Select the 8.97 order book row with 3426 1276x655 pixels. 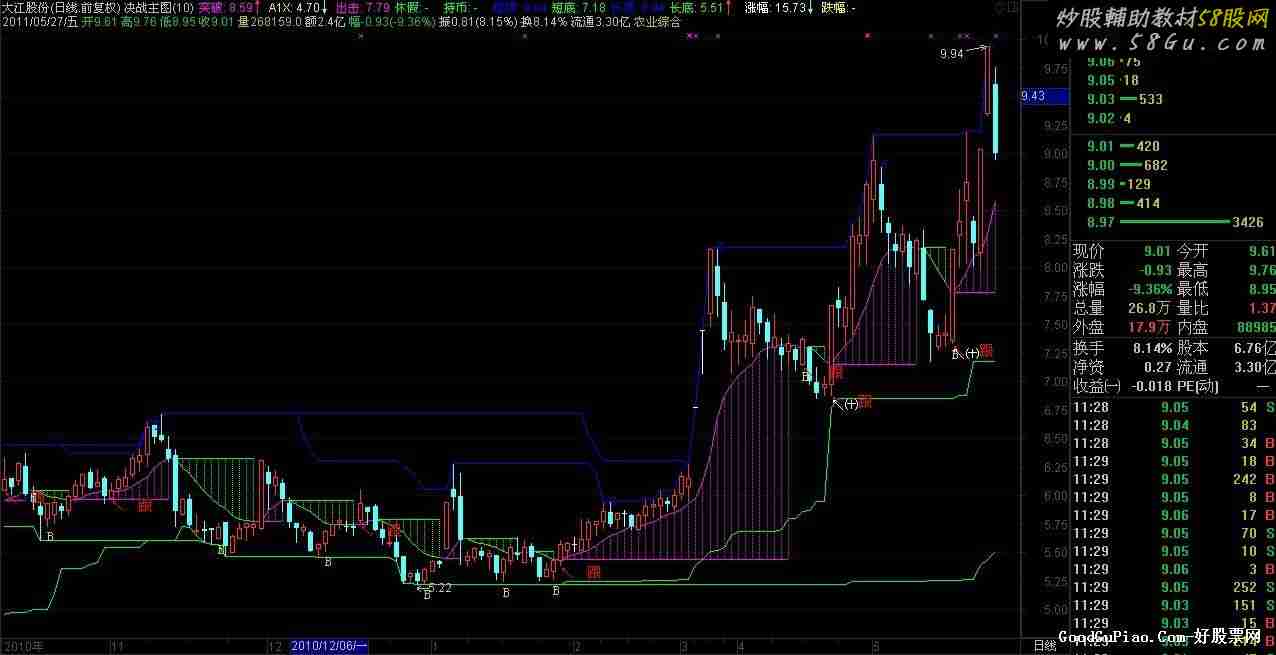tap(1172, 221)
